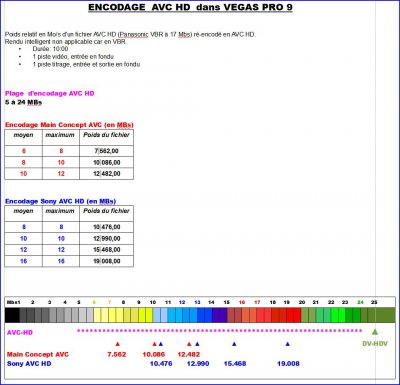400x385 pixels.
Task: Click the green DV-HDV triangle marker
Action: (375, 332)
